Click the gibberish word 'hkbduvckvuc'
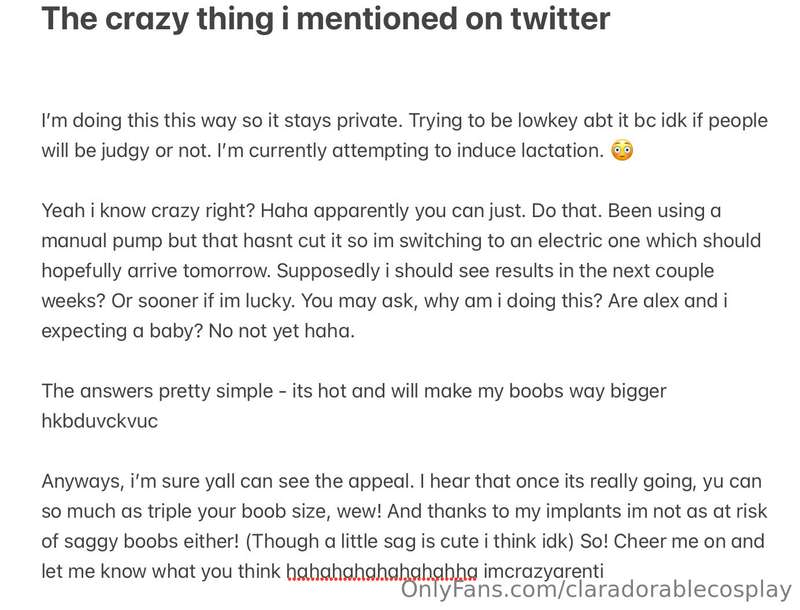This screenshot has height=610, width=800. (x=99, y=421)
